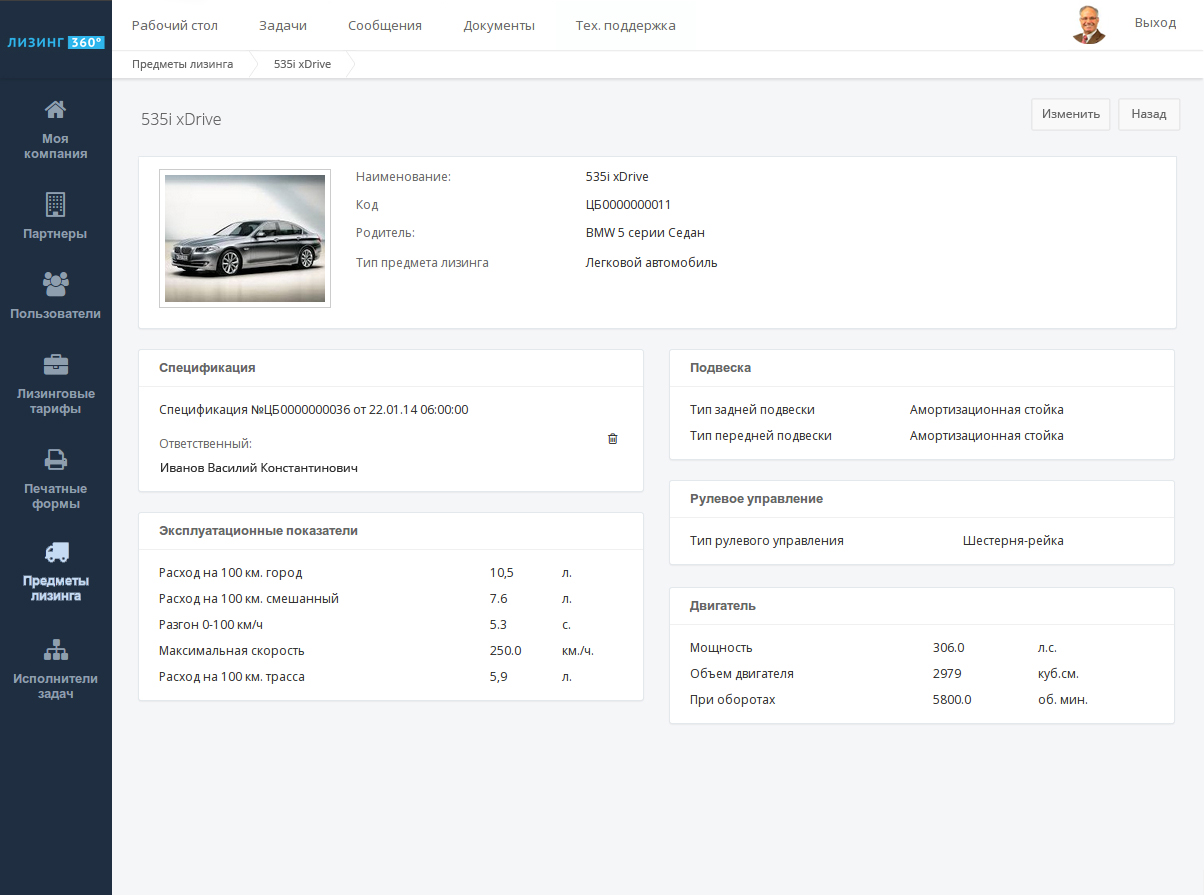The height and width of the screenshot is (895, 1204).
Task: Click Иванов Василий Константинович name
Action: coord(259,467)
